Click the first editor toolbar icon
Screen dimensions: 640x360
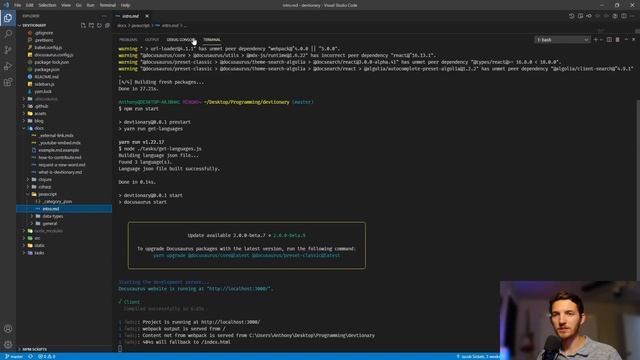coord(571,16)
